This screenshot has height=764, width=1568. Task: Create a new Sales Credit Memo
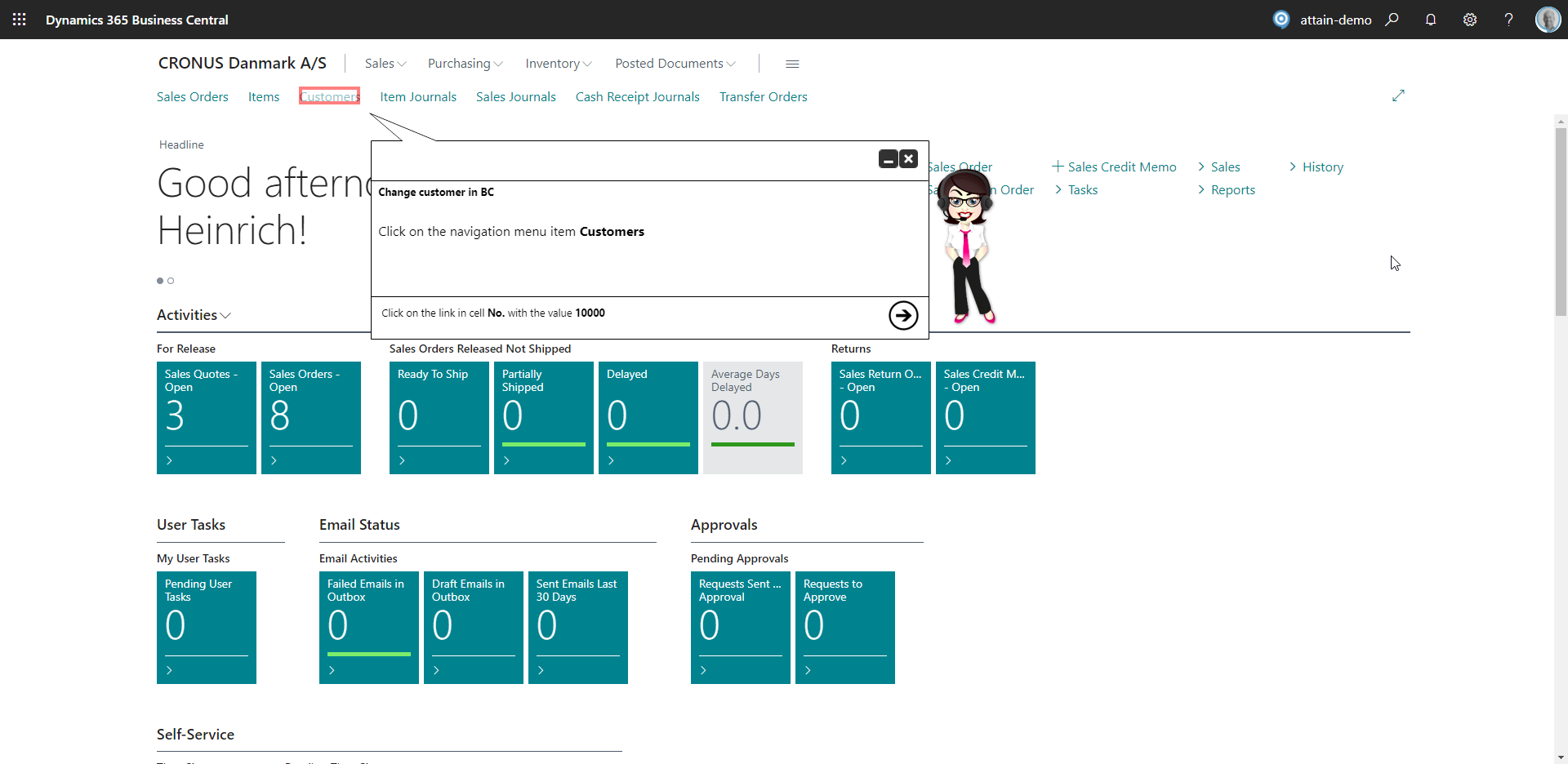(x=1115, y=167)
